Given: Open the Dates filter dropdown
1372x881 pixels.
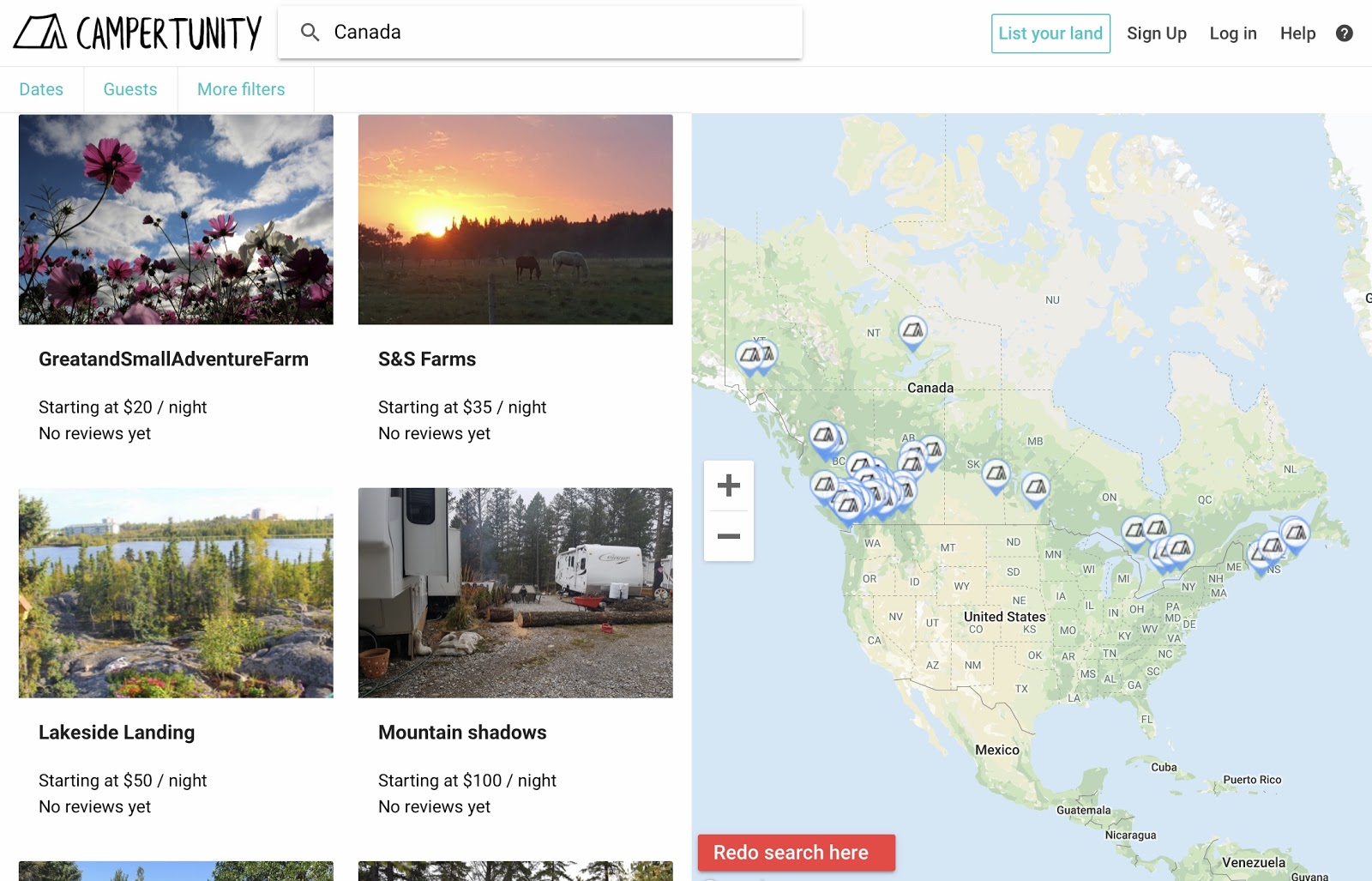Looking at the screenshot, I should [x=41, y=89].
